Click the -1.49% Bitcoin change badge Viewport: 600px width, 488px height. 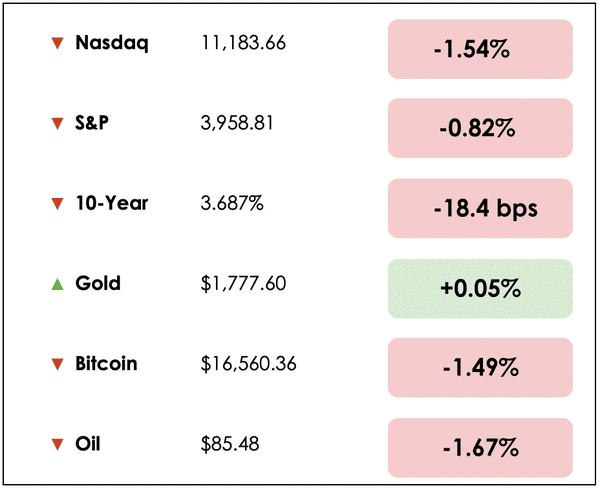point(480,368)
